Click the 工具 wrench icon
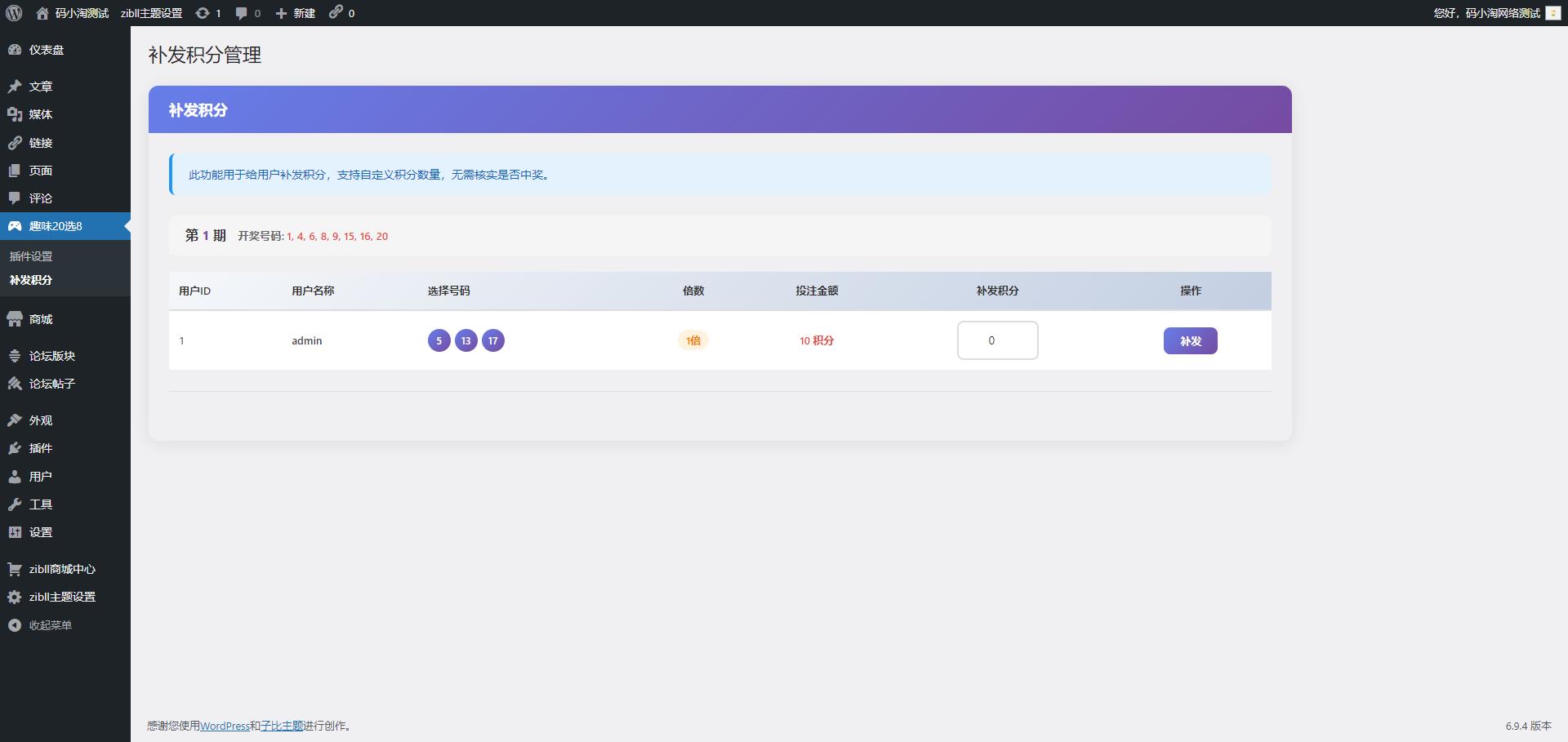 15,504
